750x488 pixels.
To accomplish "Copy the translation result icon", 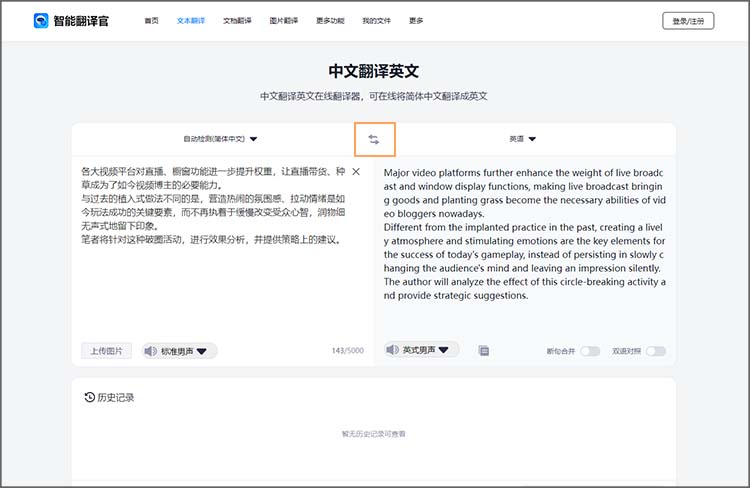I will click(x=483, y=351).
